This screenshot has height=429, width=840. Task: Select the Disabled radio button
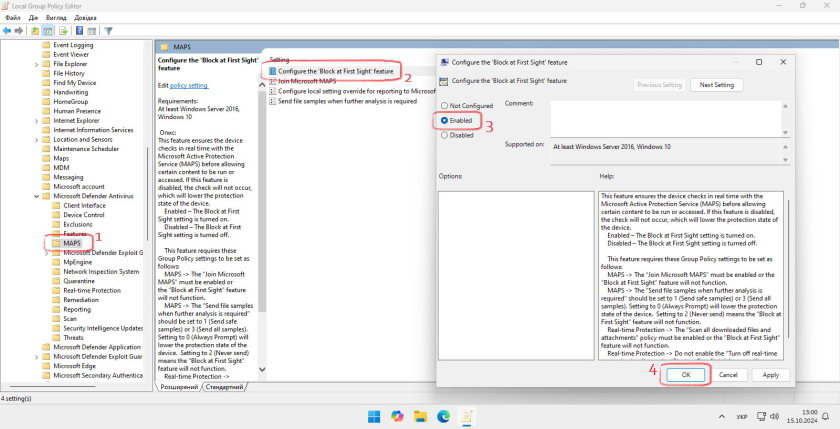[444, 136]
